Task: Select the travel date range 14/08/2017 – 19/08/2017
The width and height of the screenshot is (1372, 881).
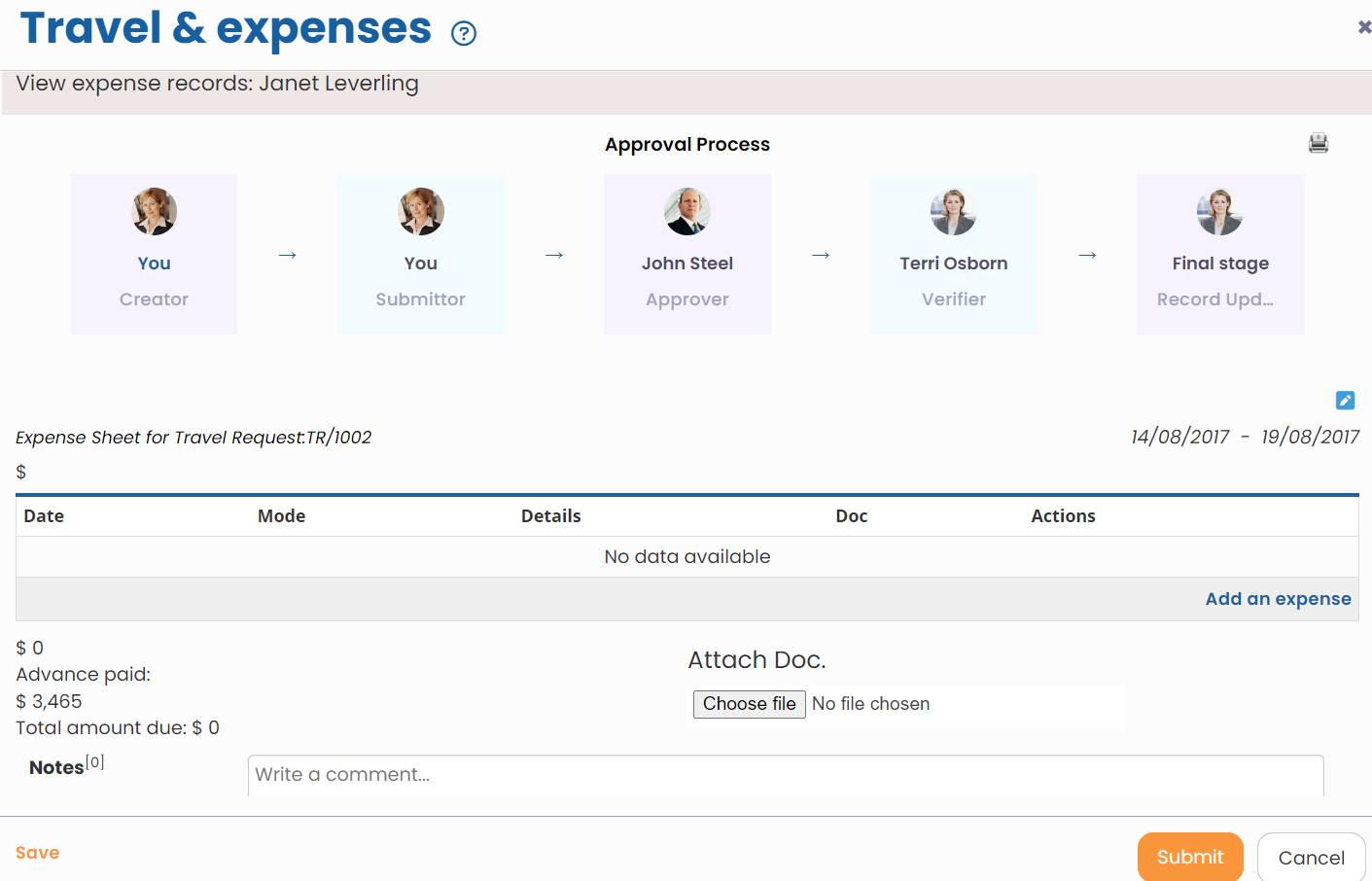Action: (x=1246, y=437)
